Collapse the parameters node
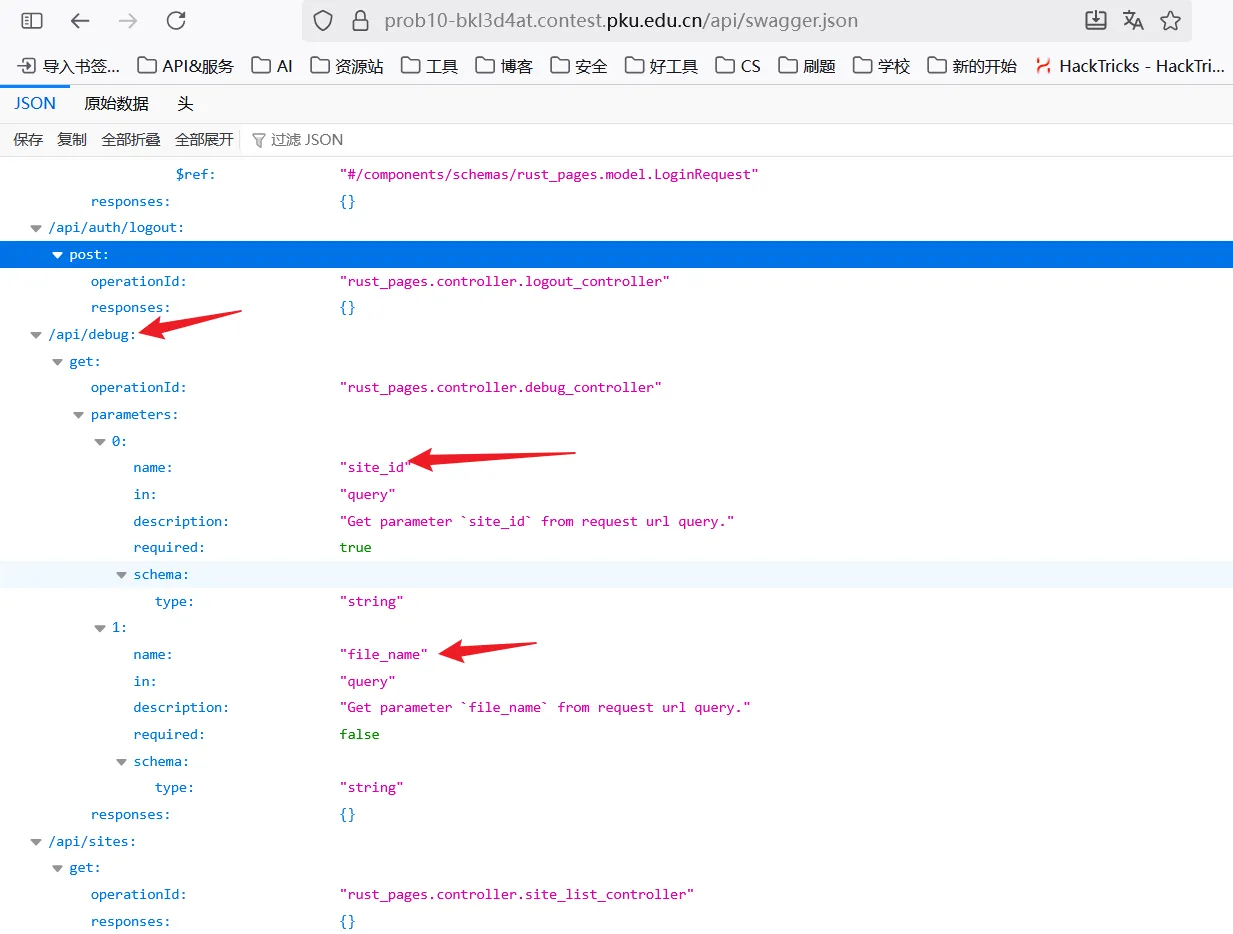Image resolution: width=1233 pixels, height=934 pixels. pos(79,415)
